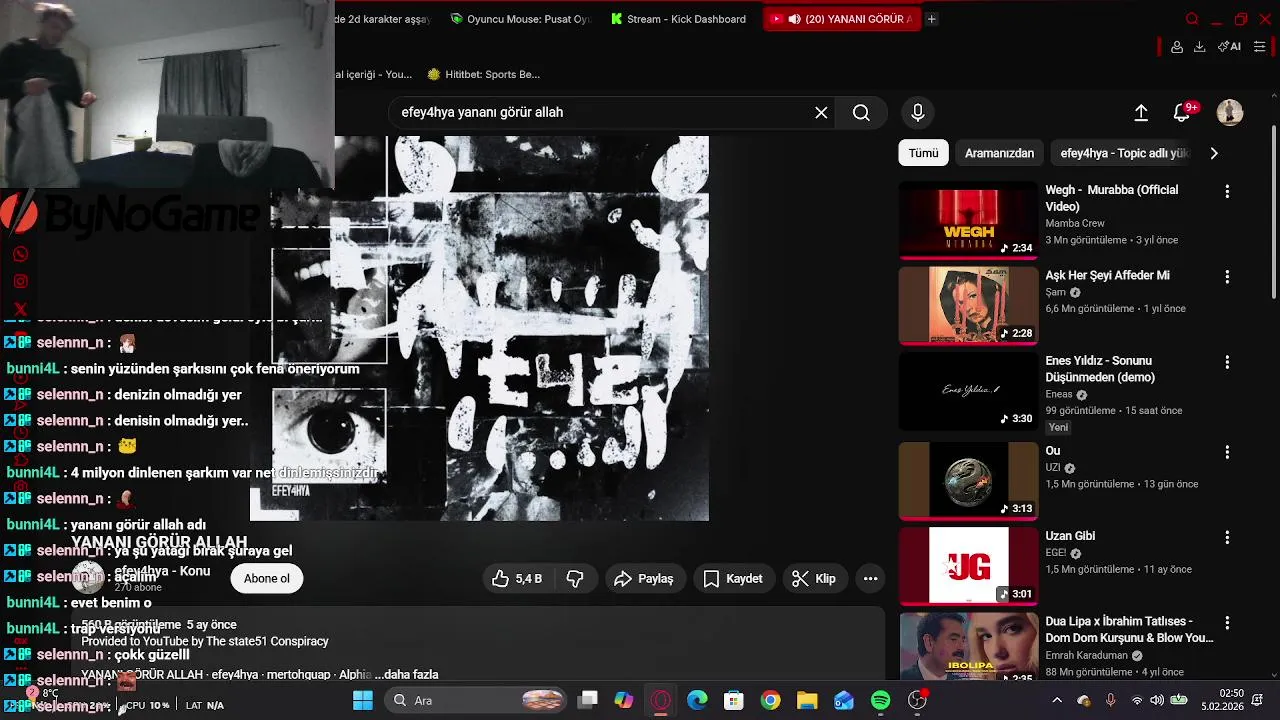Open the browser easy setup sliders icon
This screenshot has height=720, width=1280.
tap(1259, 47)
